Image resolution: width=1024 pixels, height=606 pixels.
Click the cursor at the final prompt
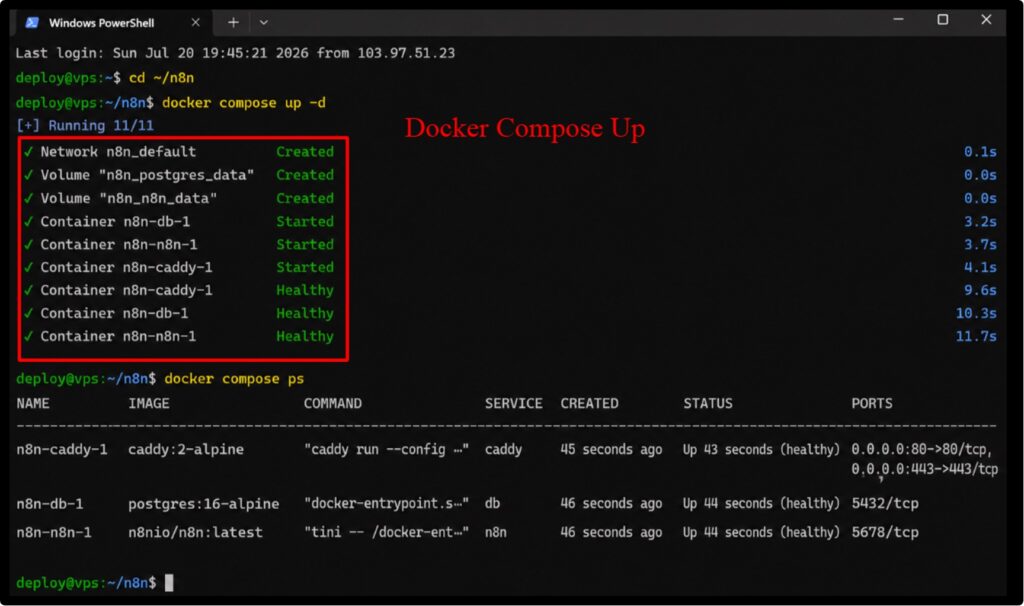(x=169, y=582)
